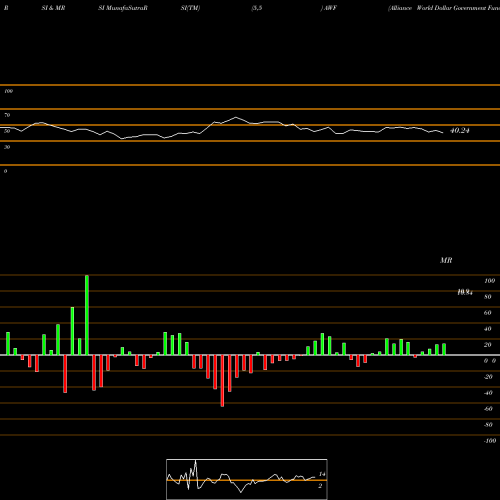Click the MR axis label 100

point(489,281)
